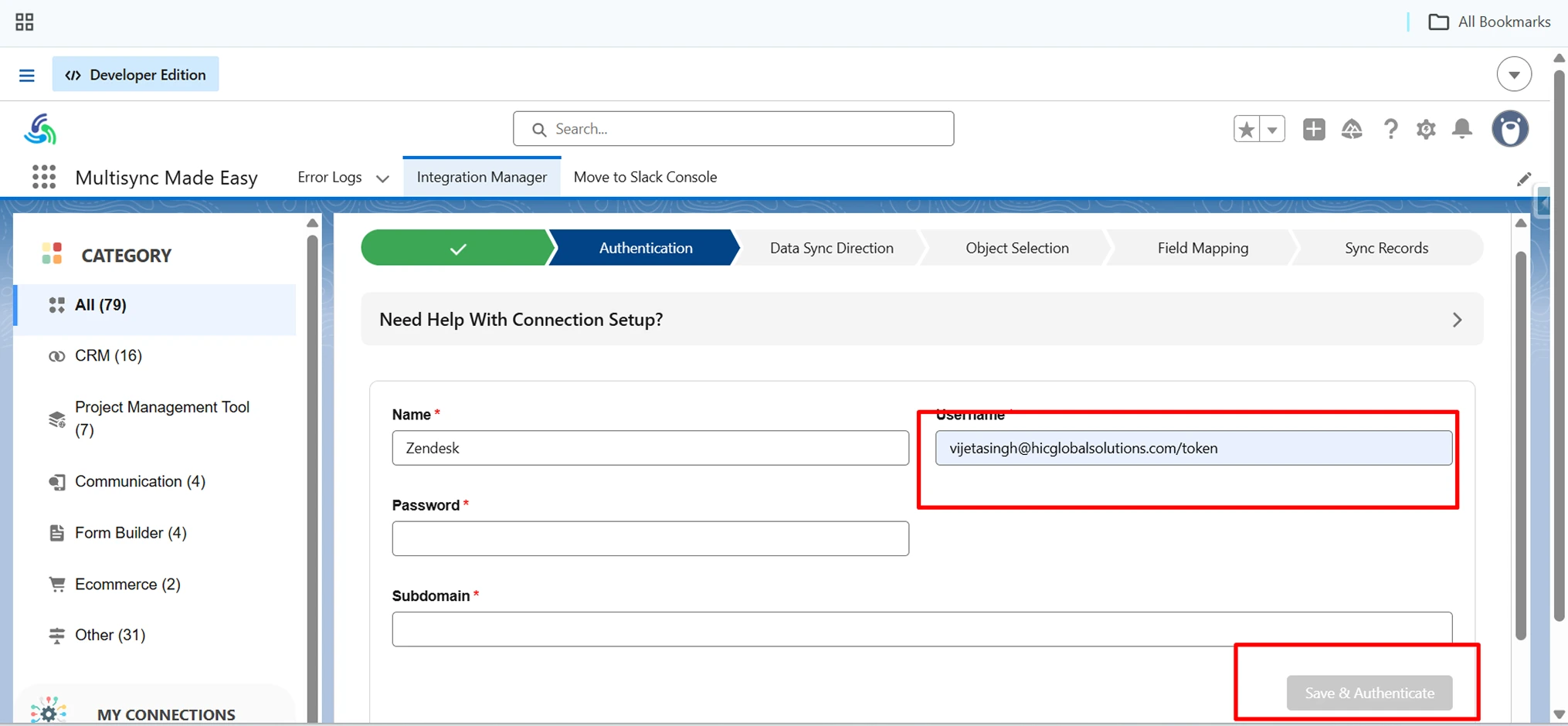This screenshot has height=726, width=1568.
Task: Expand the Error Logs dropdown chevron
Action: click(x=382, y=178)
